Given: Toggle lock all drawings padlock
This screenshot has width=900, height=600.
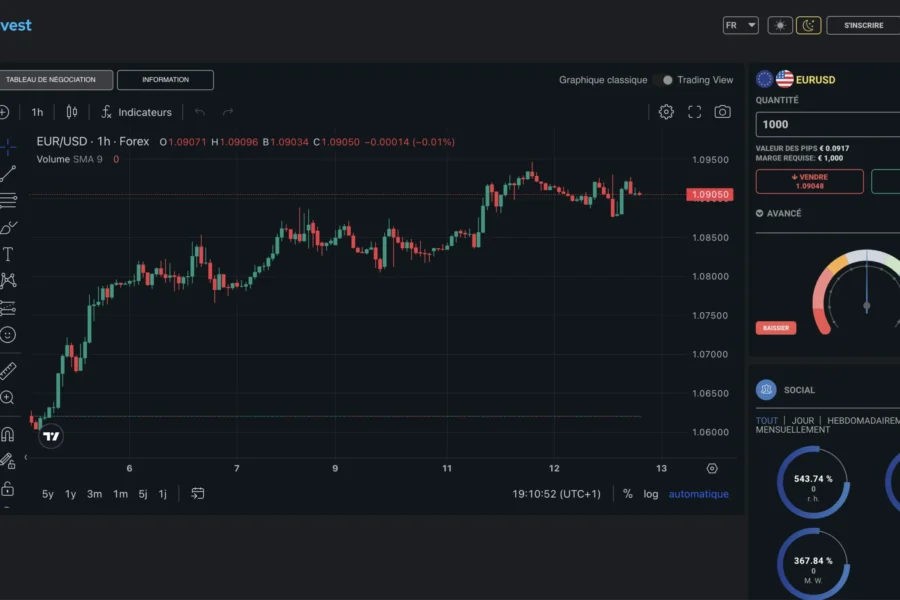Looking at the screenshot, I should tap(7, 489).
